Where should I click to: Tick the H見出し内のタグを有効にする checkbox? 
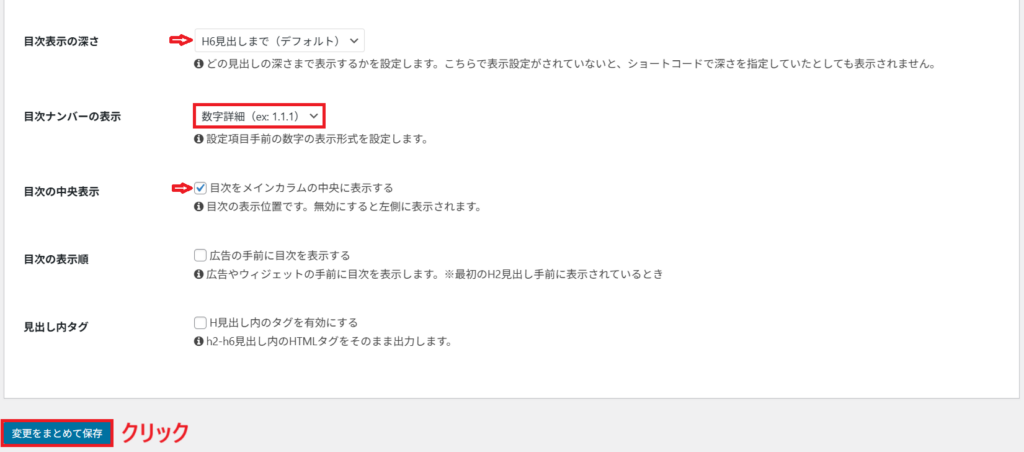(200, 323)
